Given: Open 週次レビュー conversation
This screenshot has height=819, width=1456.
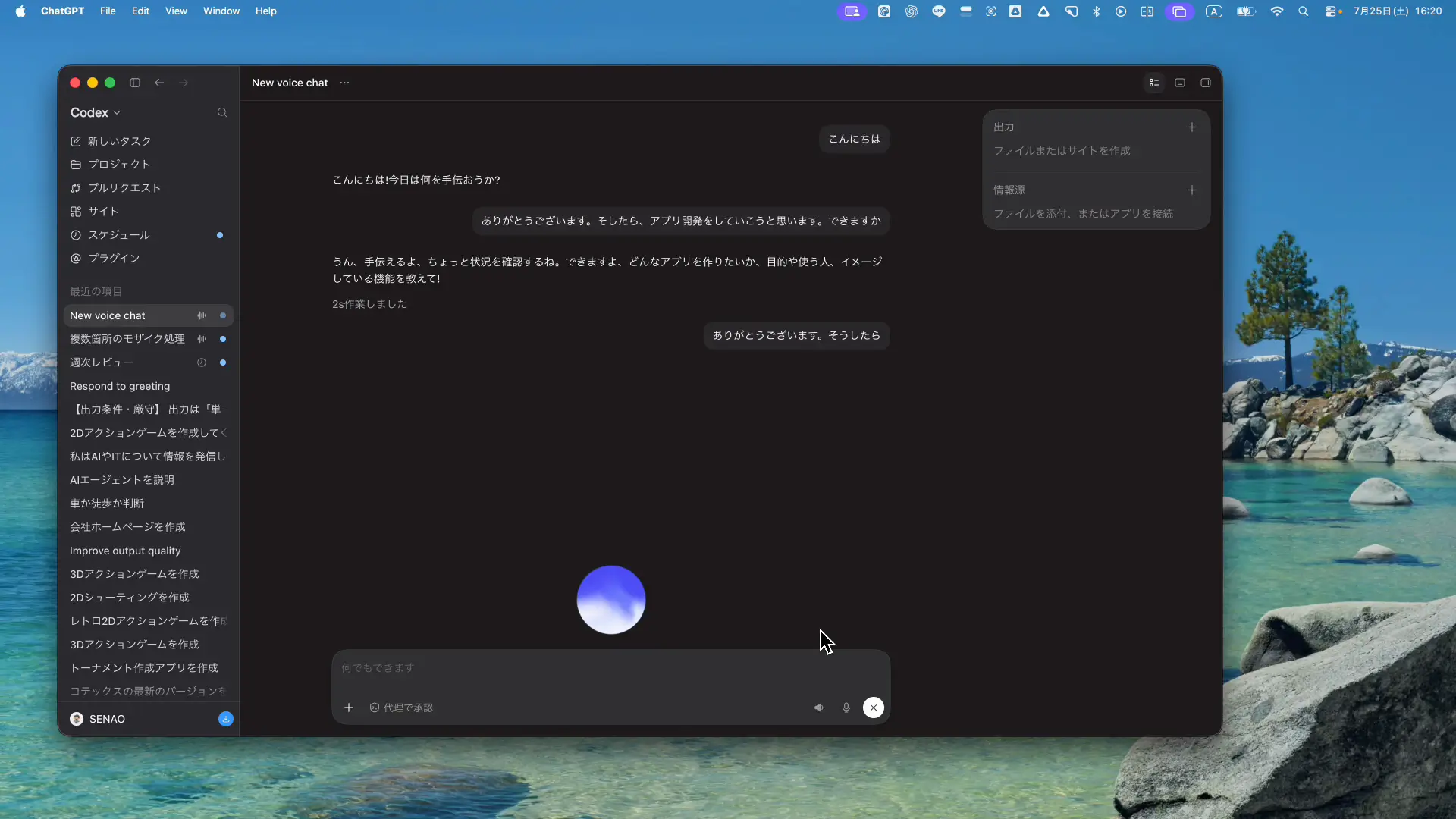Looking at the screenshot, I should tap(149, 362).
